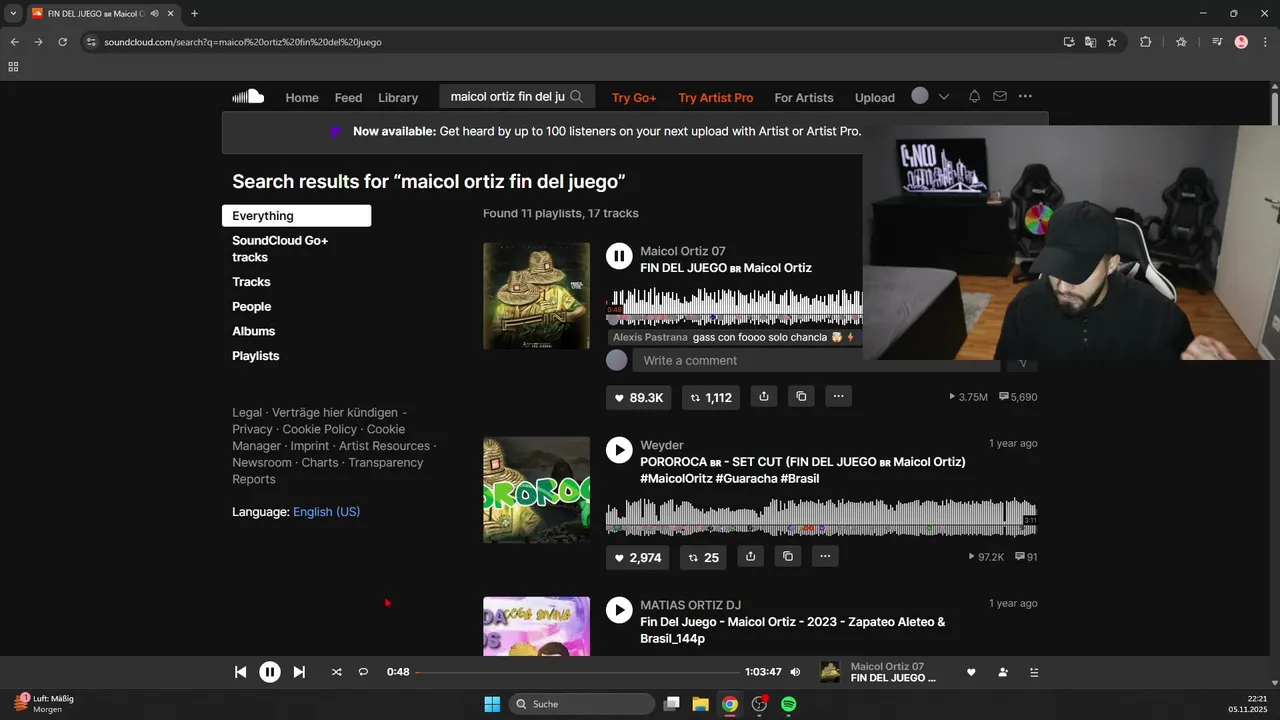This screenshot has width=1280, height=720.
Task: Play the MATIAS ORTIZ DJ track
Action: pos(619,610)
